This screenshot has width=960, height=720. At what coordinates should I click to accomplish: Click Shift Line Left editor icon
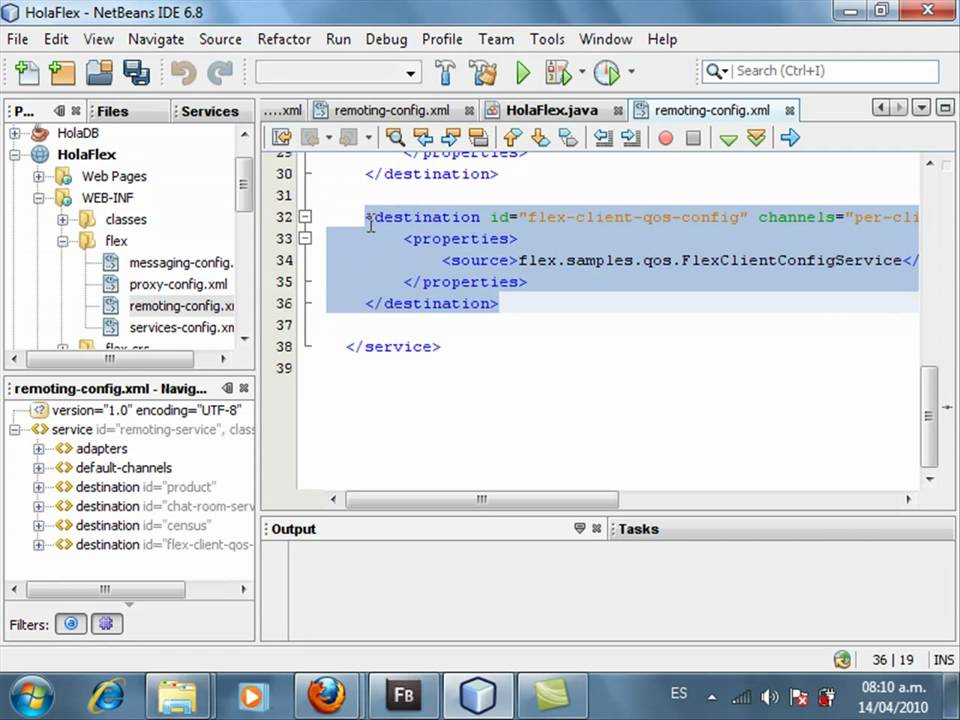pos(604,138)
